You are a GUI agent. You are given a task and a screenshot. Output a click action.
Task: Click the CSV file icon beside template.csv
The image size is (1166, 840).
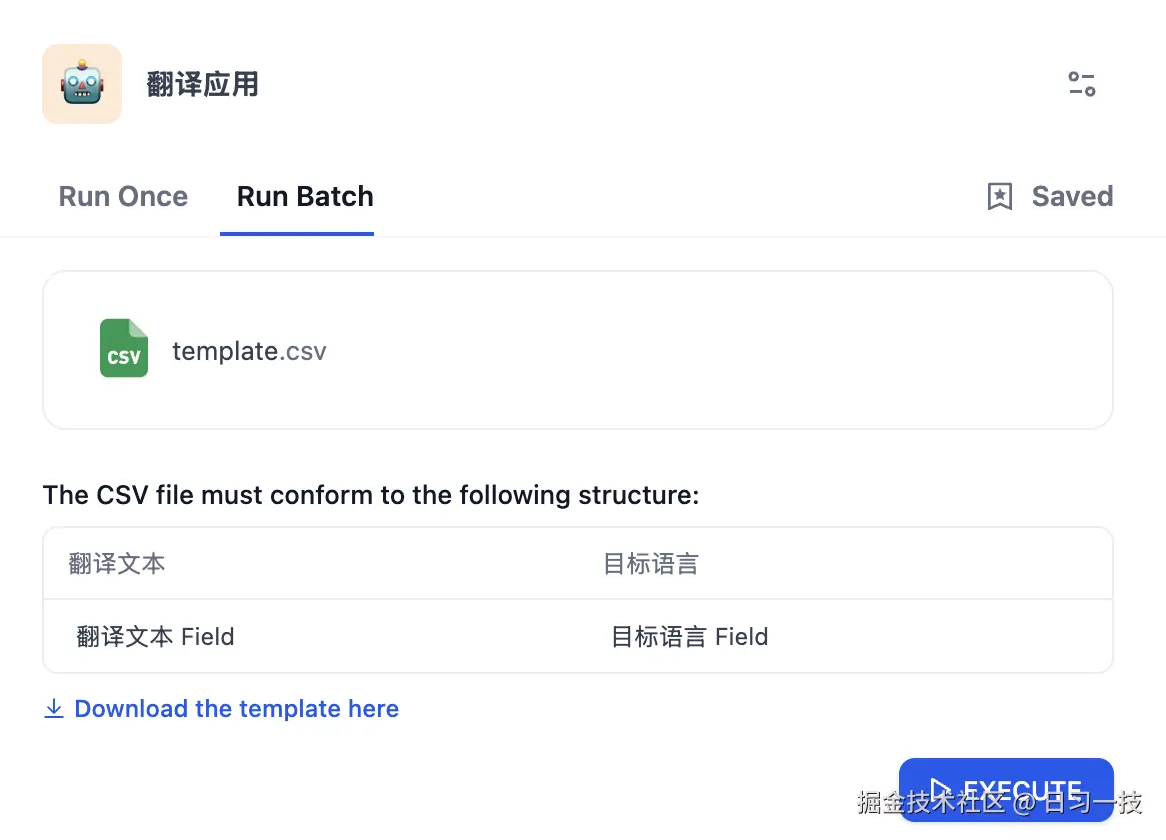click(124, 349)
